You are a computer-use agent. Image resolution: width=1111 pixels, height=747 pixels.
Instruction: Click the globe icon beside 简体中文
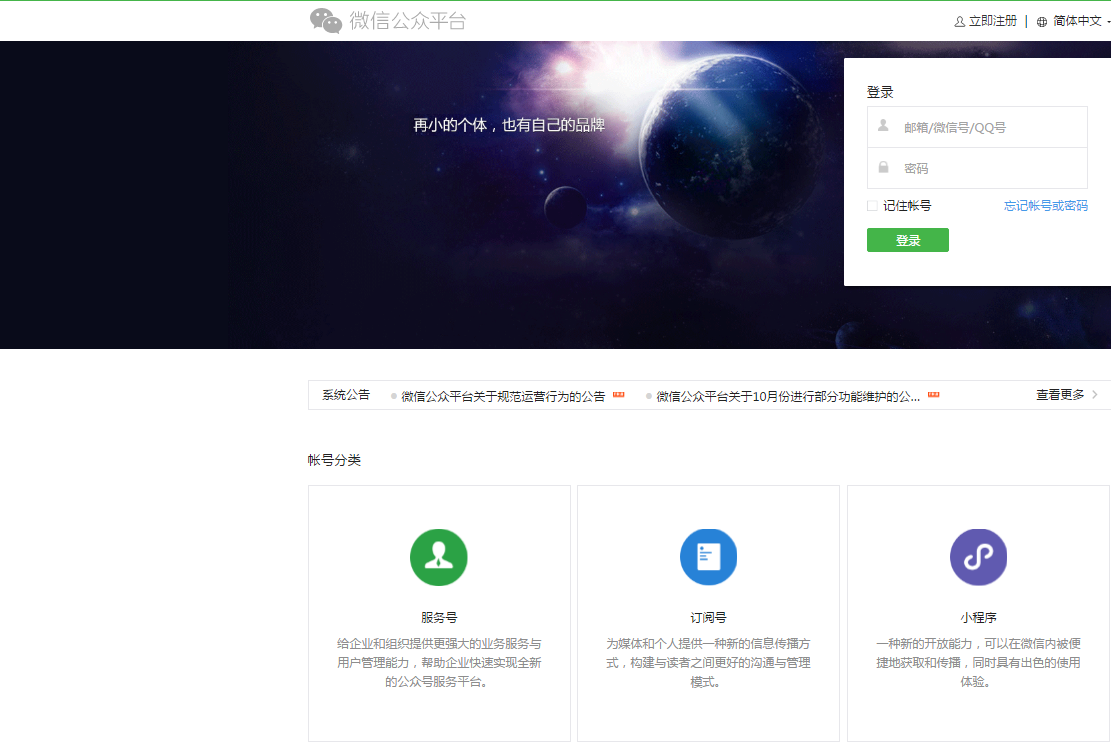tap(1042, 21)
